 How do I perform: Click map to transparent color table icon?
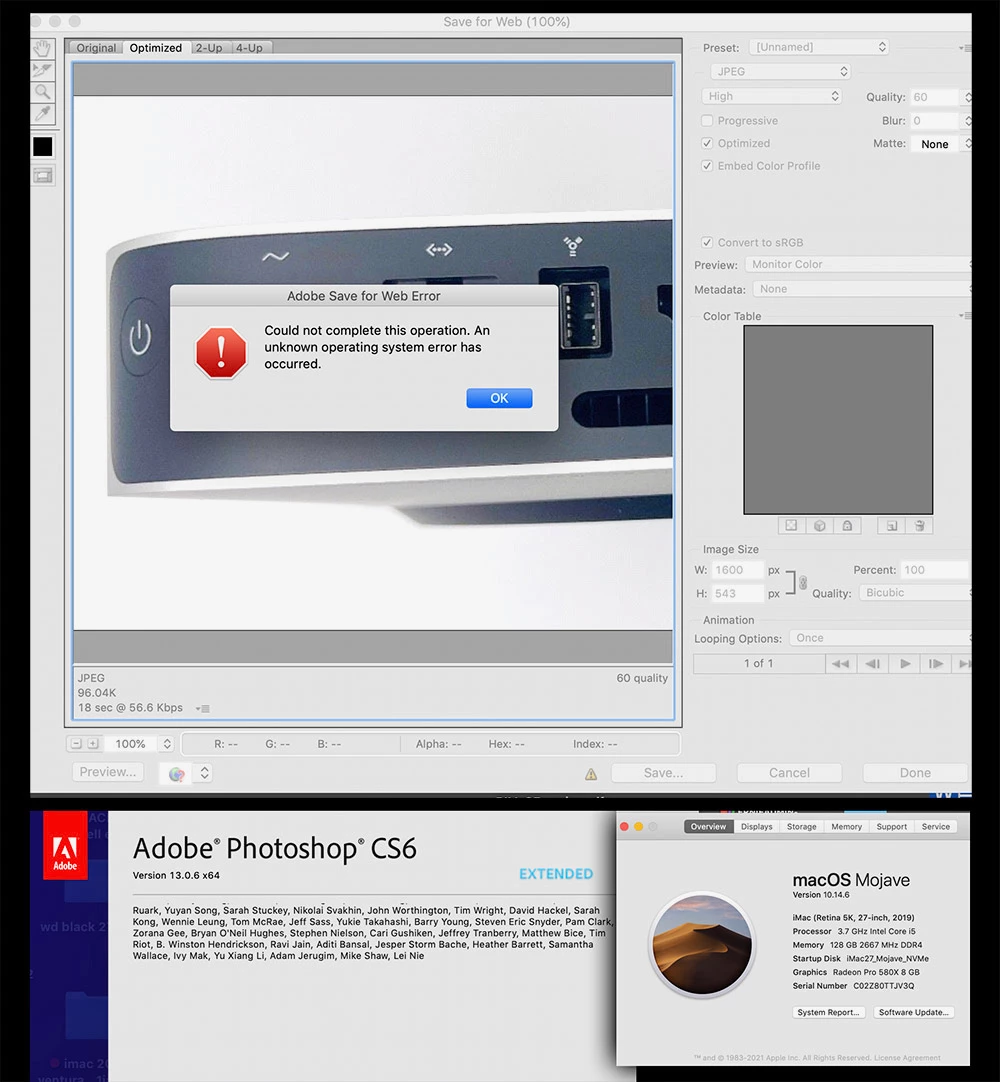coord(792,526)
